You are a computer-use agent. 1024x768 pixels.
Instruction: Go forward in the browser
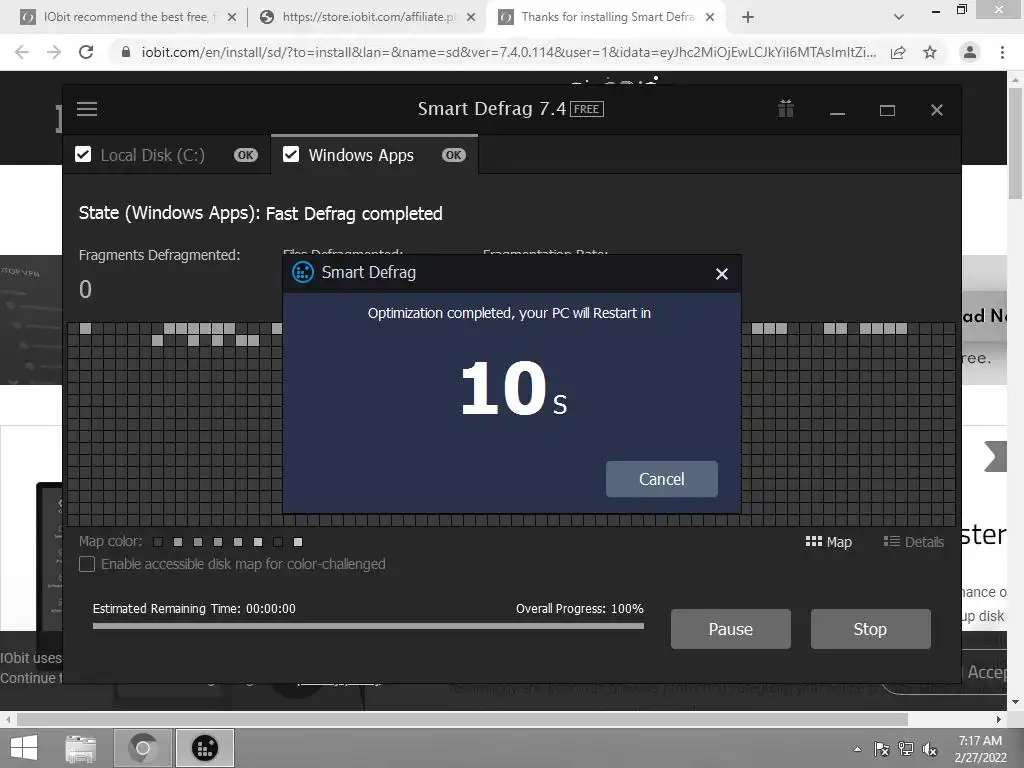point(54,52)
